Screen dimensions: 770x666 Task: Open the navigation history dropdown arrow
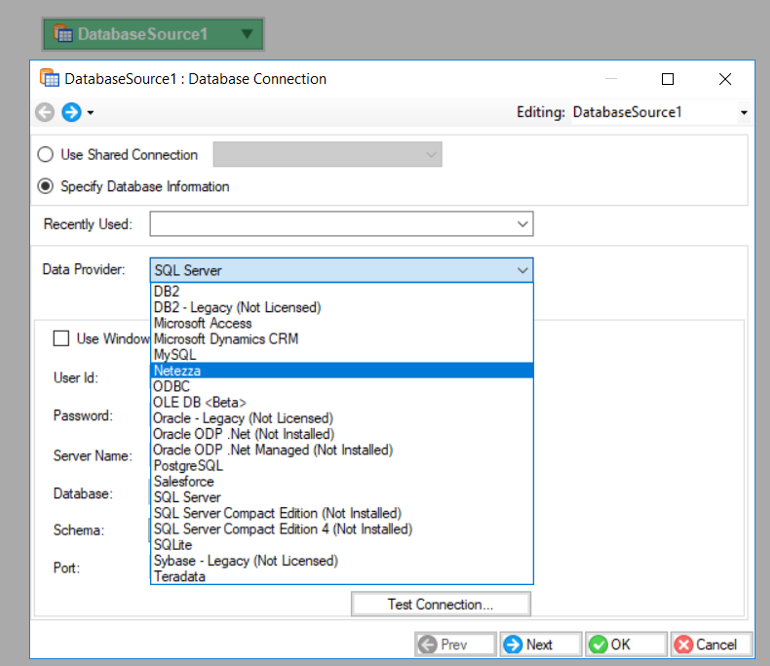click(91, 113)
